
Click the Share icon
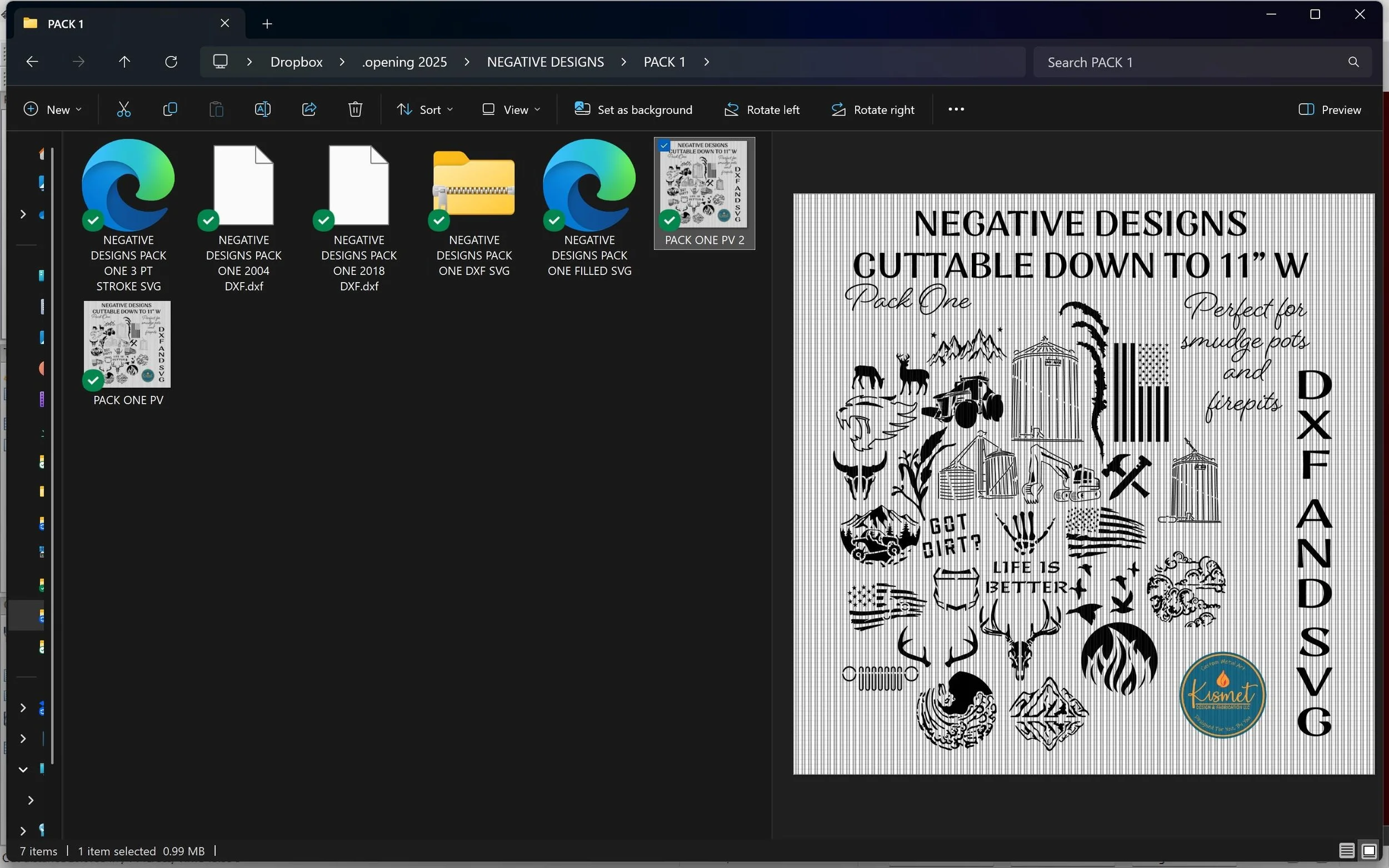click(309, 109)
